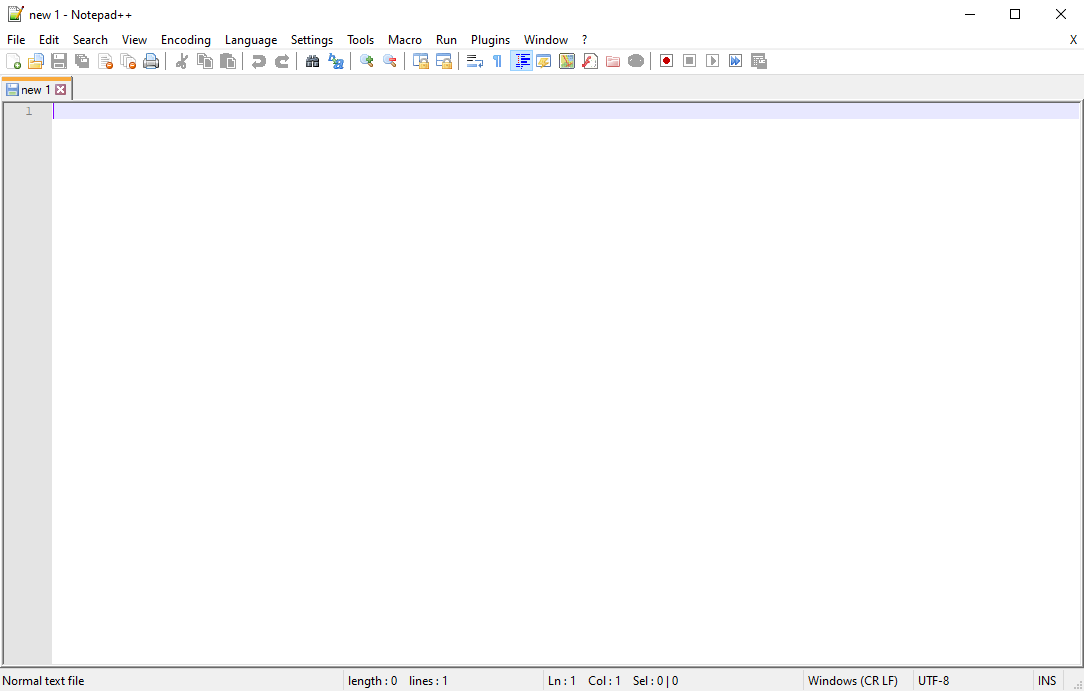The width and height of the screenshot is (1084, 691).
Task: Click the X at menu bar's right end
Action: pos(1074,40)
